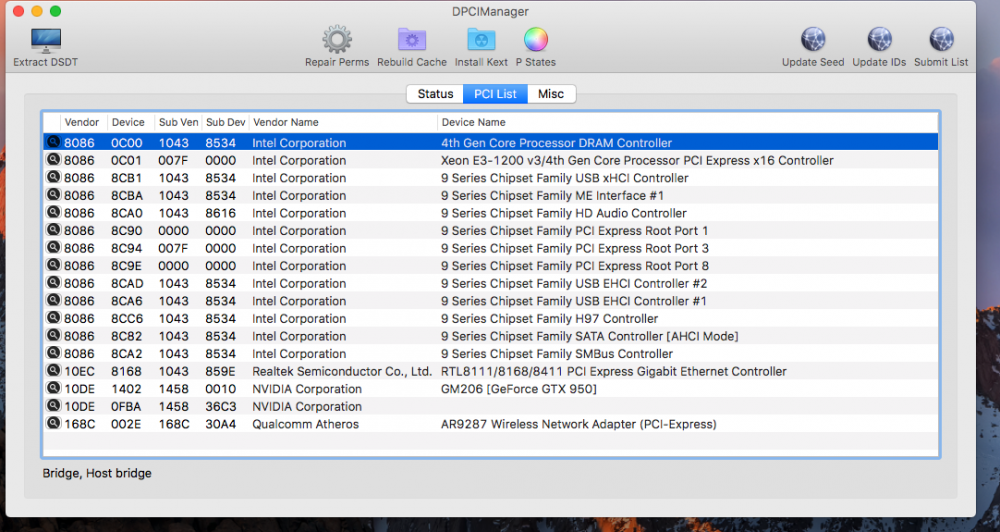Sort by Vendor column header
The width and height of the screenshot is (1000, 532).
click(x=82, y=122)
